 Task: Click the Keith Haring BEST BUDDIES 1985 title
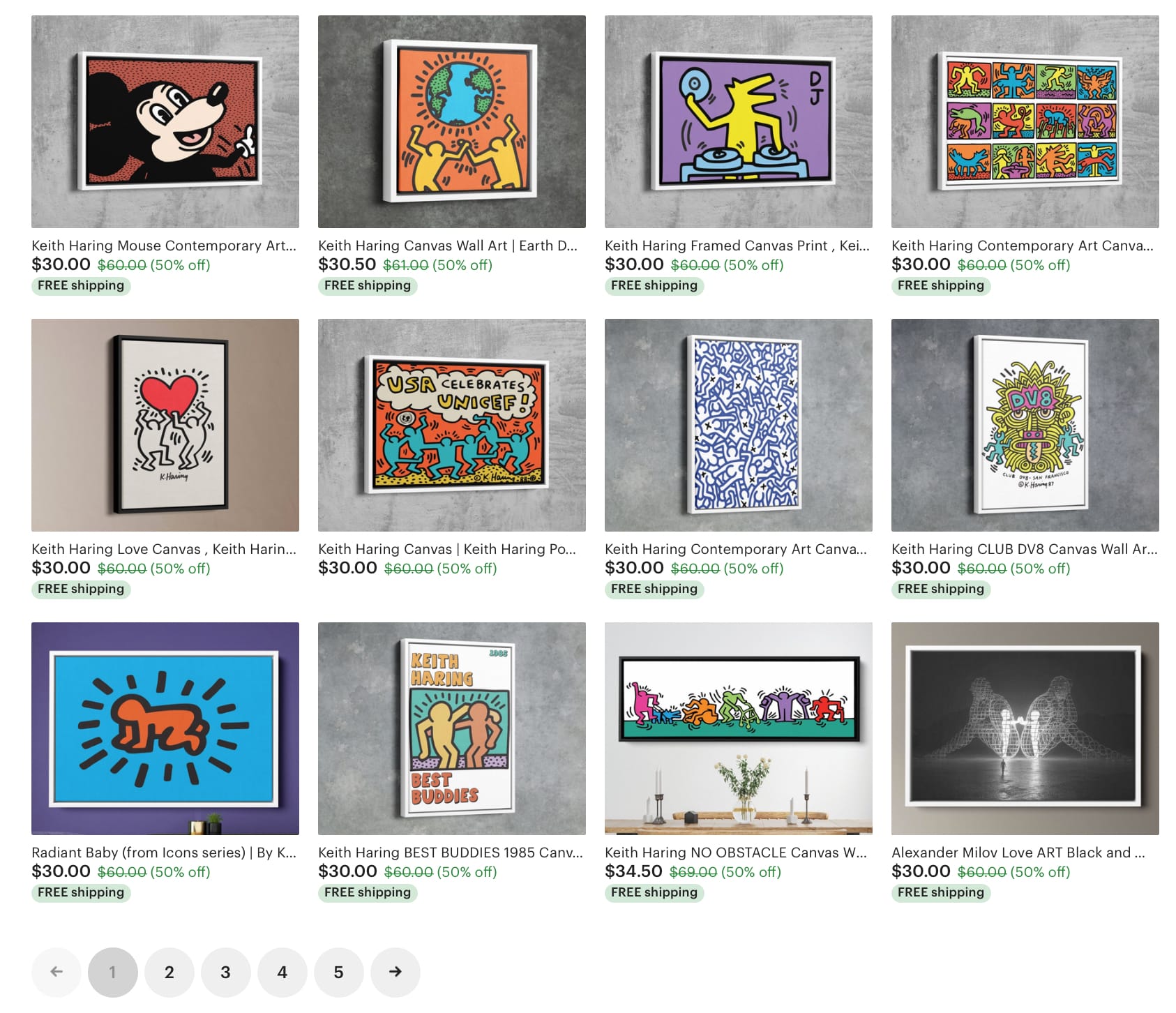pyautogui.click(x=451, y=853)
